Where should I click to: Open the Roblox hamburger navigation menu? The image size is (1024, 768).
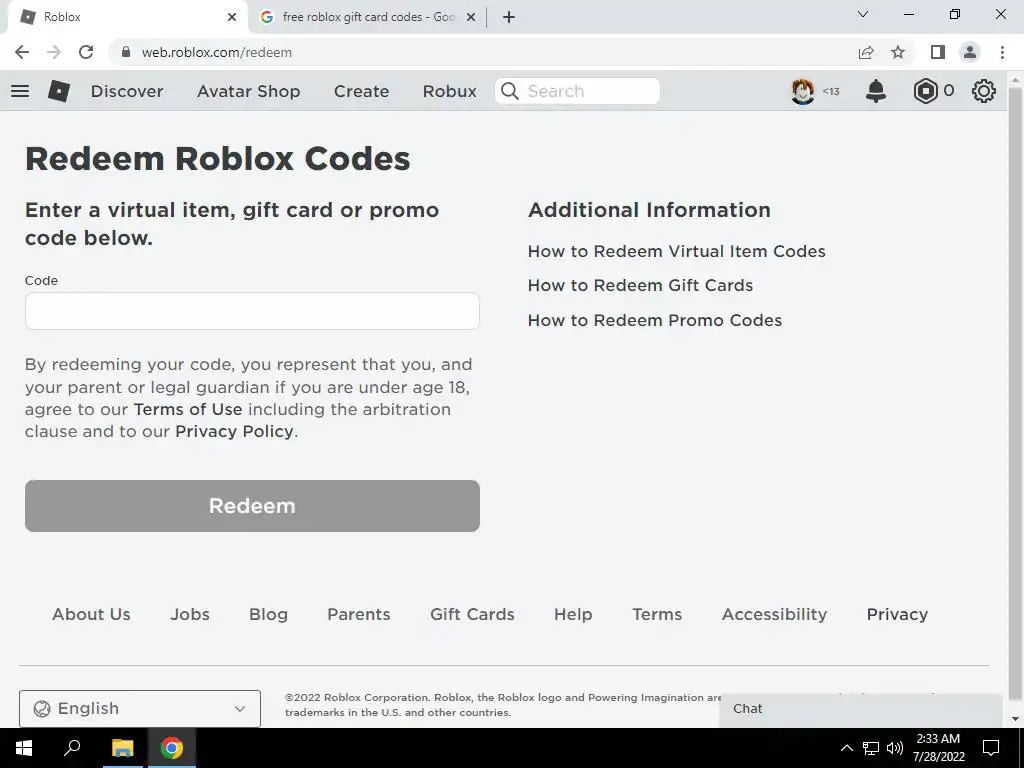coord(20,91)
